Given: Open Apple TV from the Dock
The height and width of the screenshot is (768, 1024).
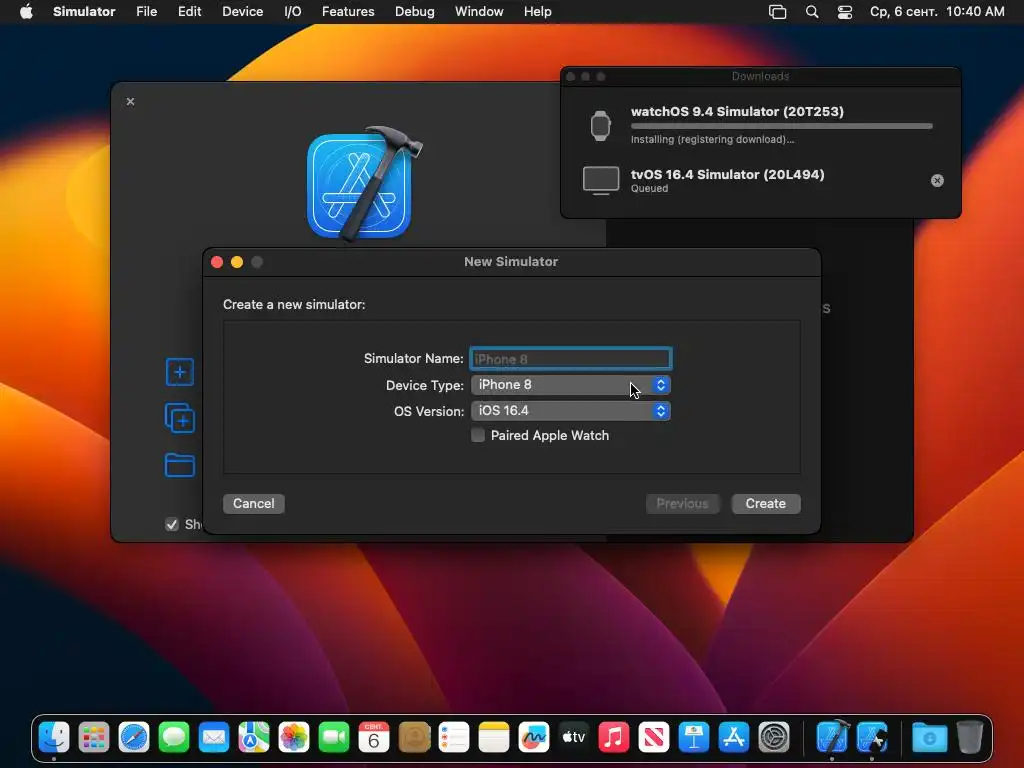Looking at the screenshot, I should pyautogui.click(x=574, y=738).
